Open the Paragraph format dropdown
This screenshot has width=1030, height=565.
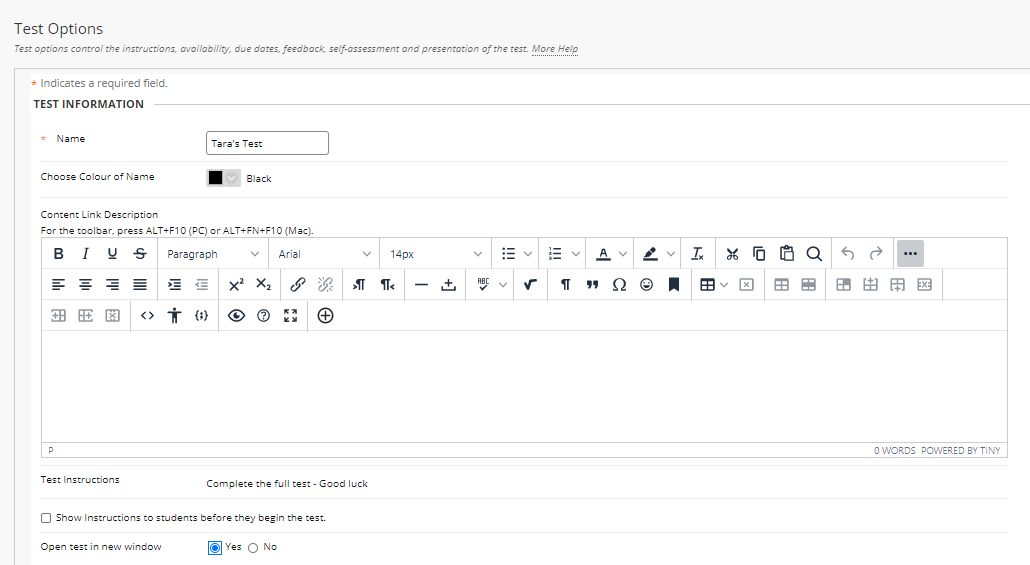213,254
